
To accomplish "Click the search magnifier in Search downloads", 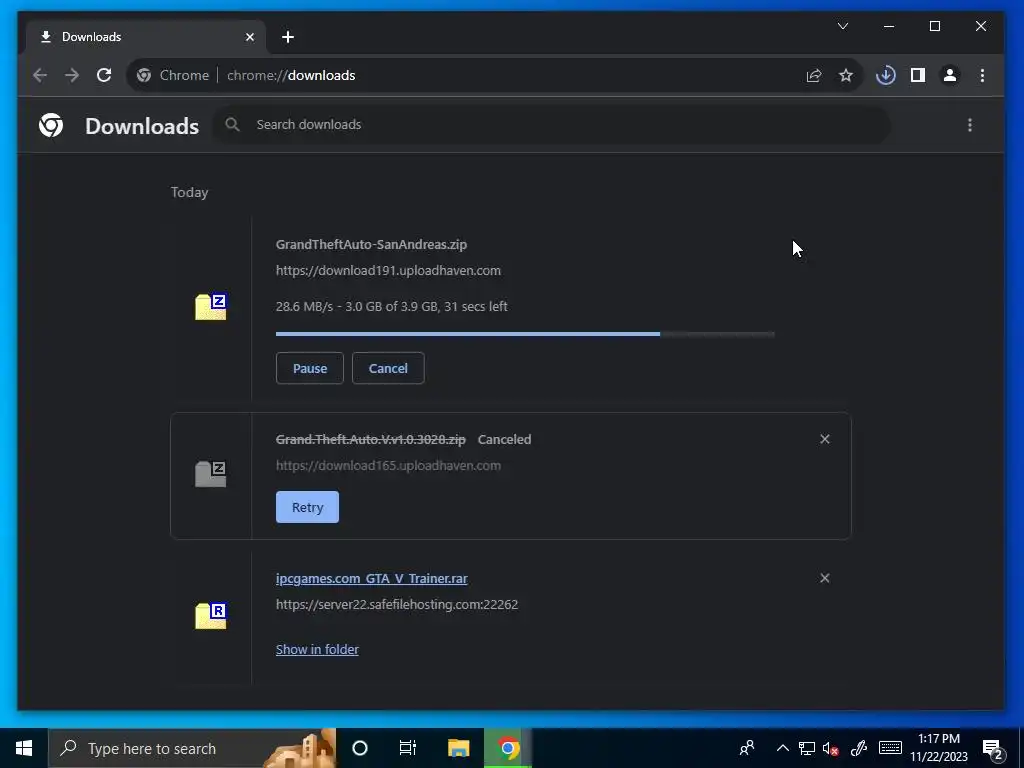I will (232, 124).
